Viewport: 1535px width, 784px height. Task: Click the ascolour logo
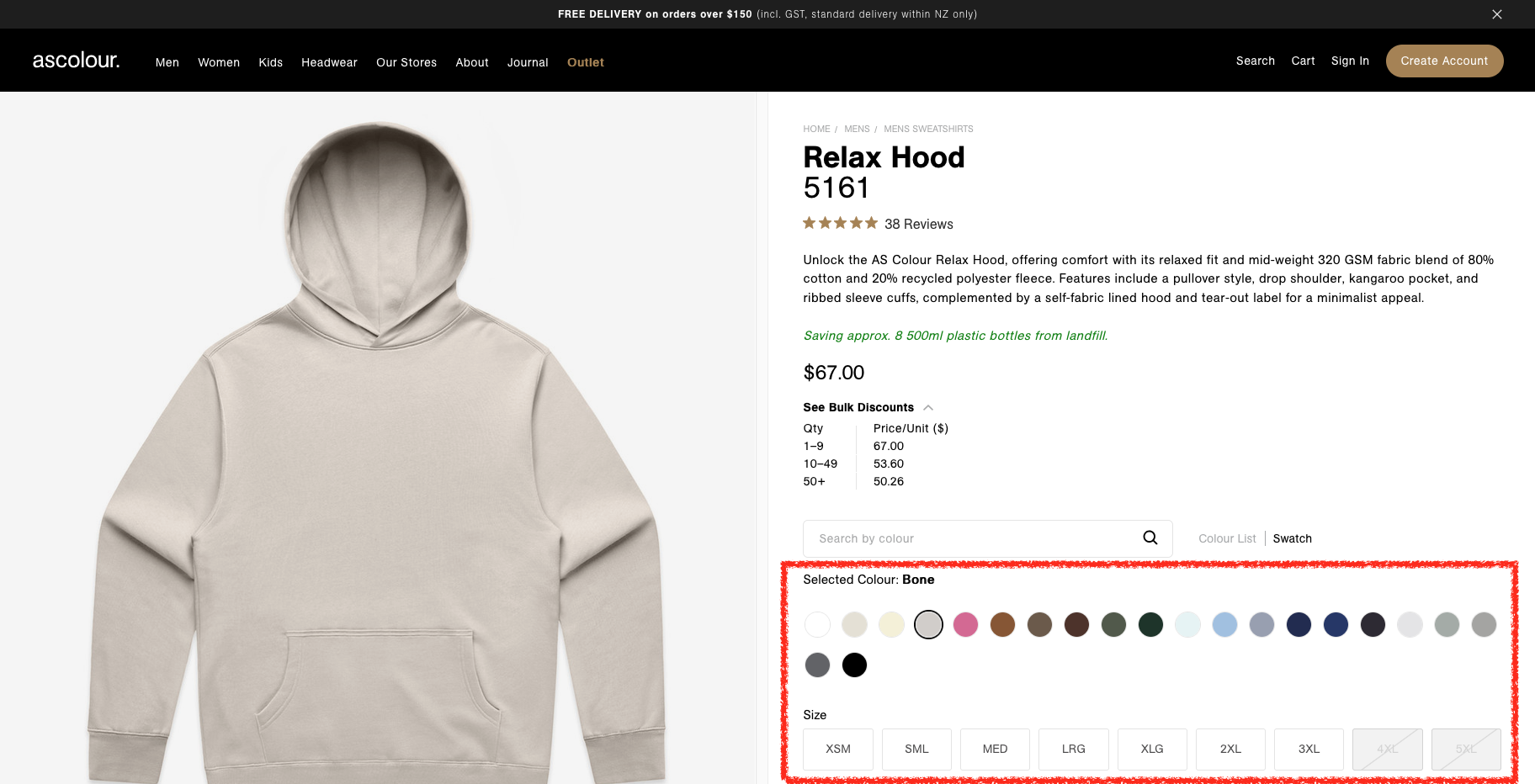77,61
